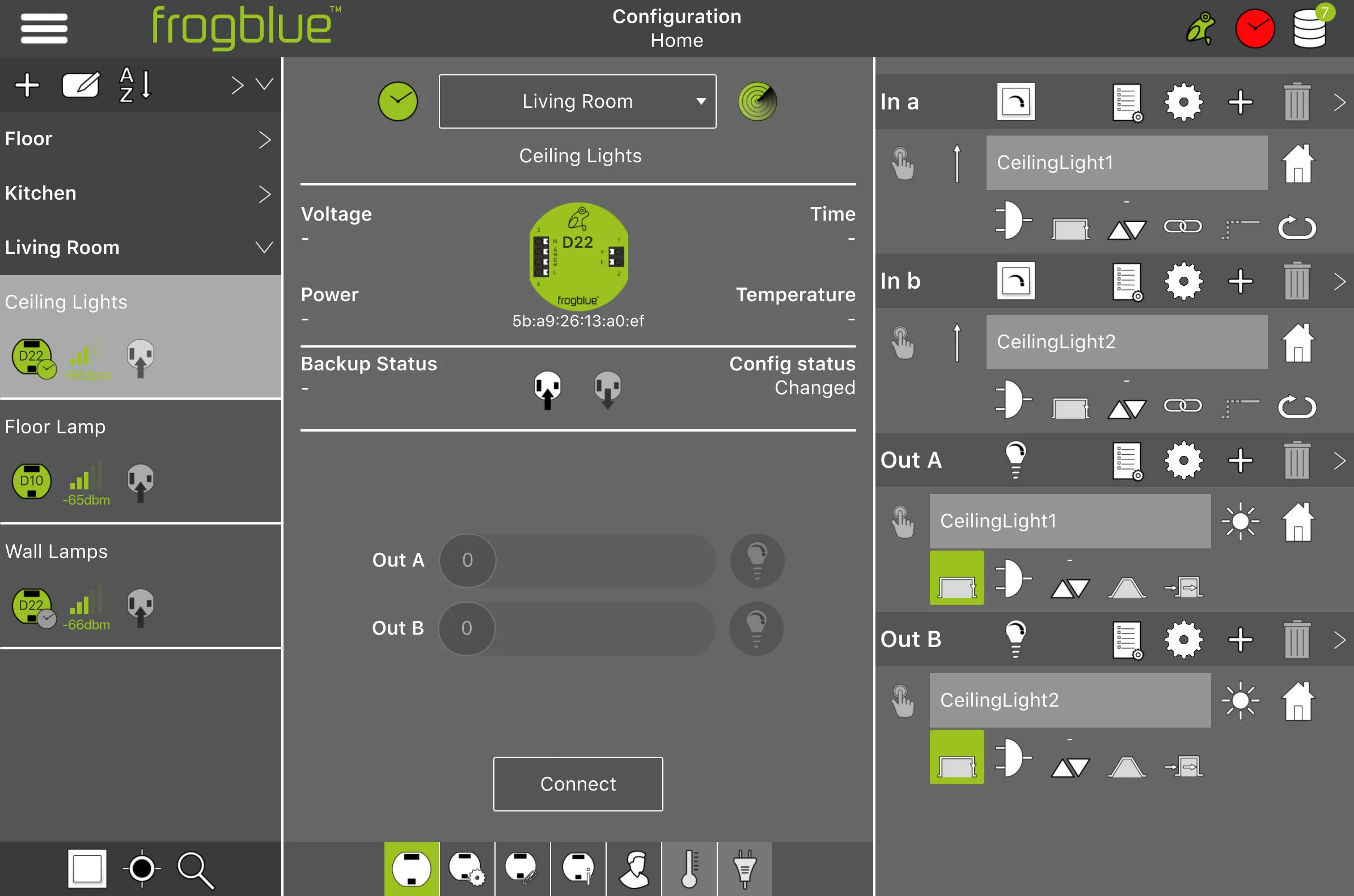Select the undo/restore icon under In b
1354x896 pixels.
1296,405
